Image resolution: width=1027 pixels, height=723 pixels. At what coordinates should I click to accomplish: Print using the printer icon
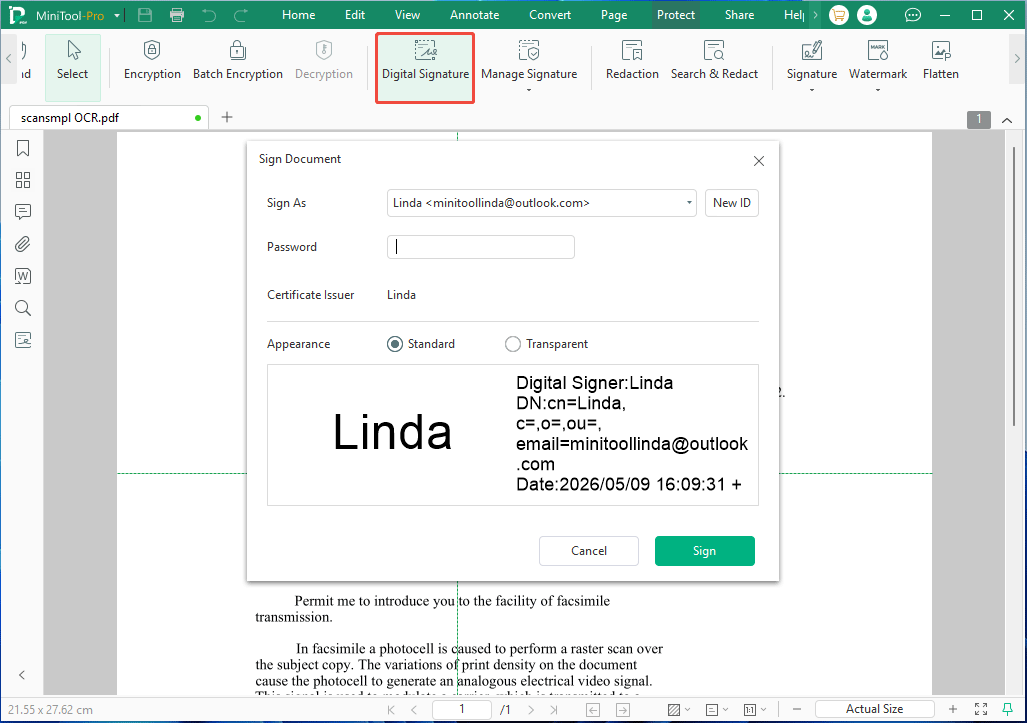tap(177, 15)
